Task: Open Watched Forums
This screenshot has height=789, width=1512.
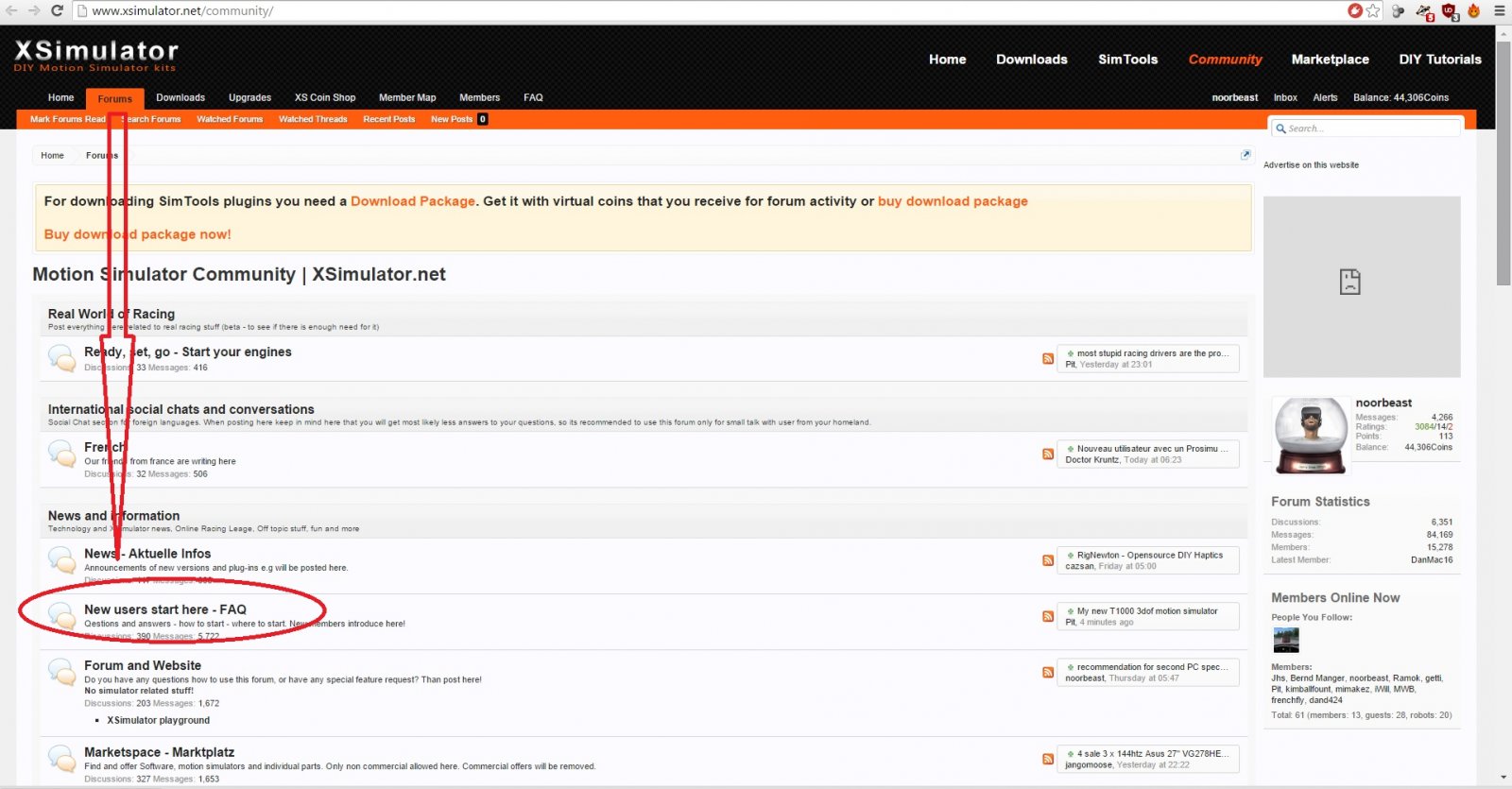Action: pyautogui.click(x=230, y=119)
